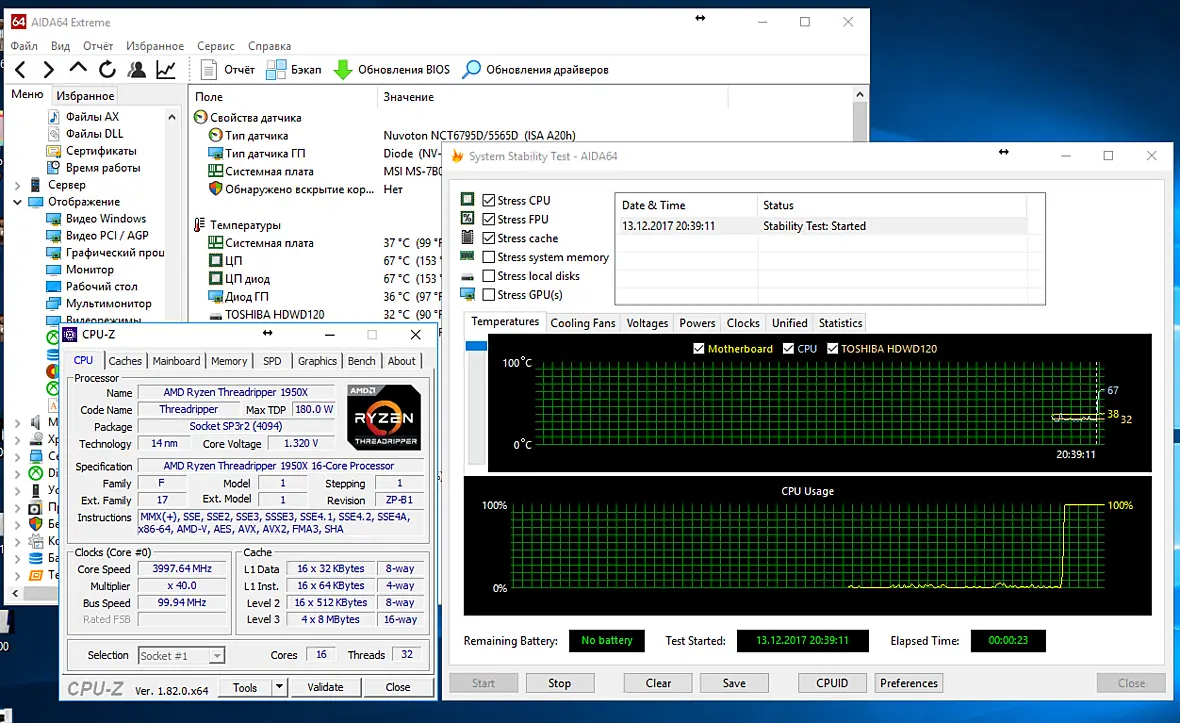
Task: Click blue graph scale slider beside temperatures
Action: (x=476, y=346)
